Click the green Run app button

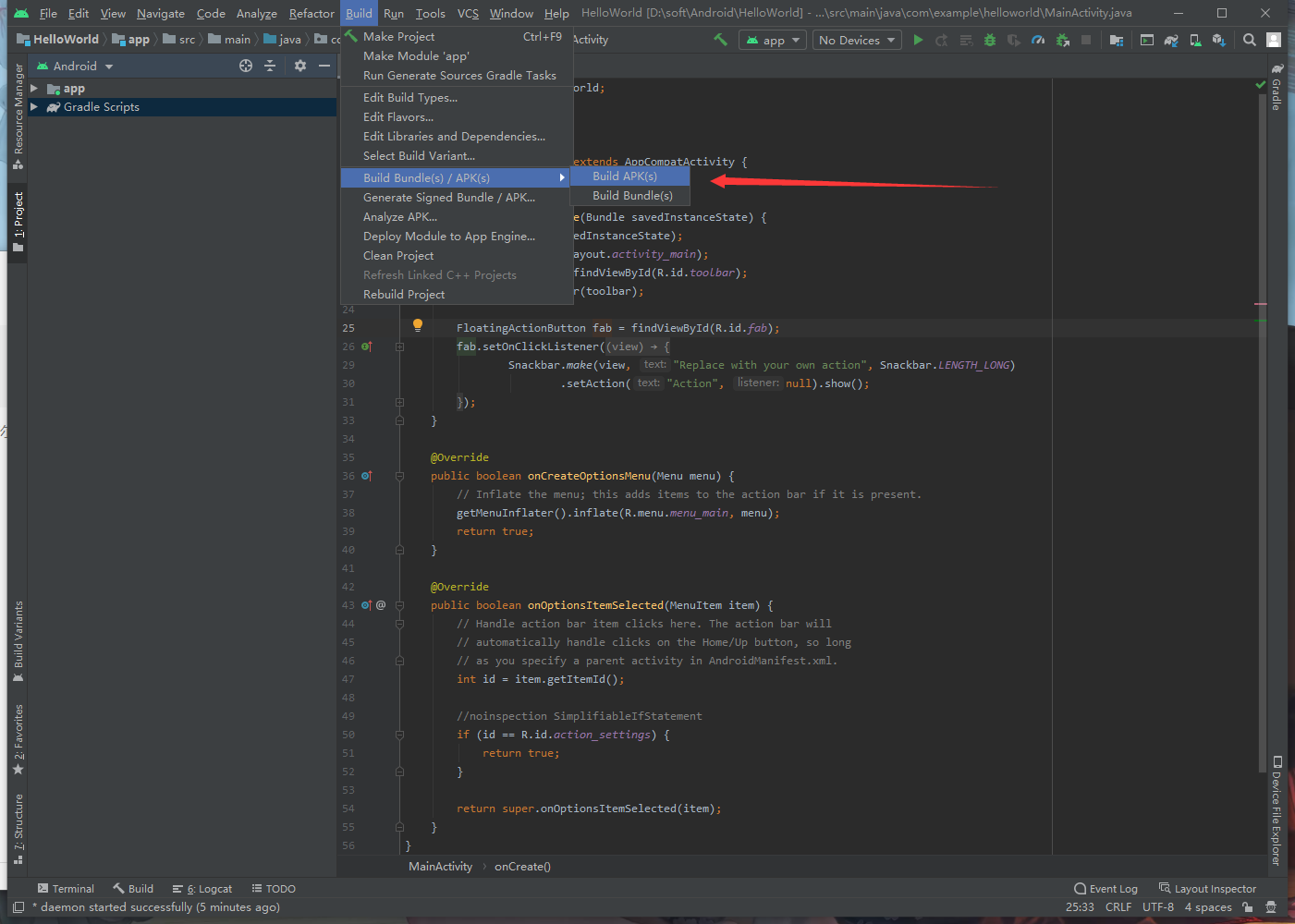pyautogui.click(x=918, y=40)
